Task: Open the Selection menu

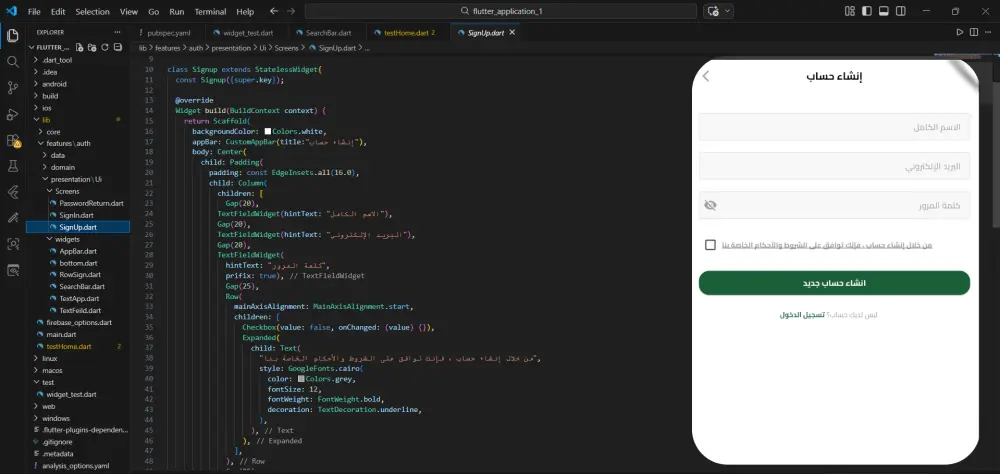Action: tap(92, 11)
